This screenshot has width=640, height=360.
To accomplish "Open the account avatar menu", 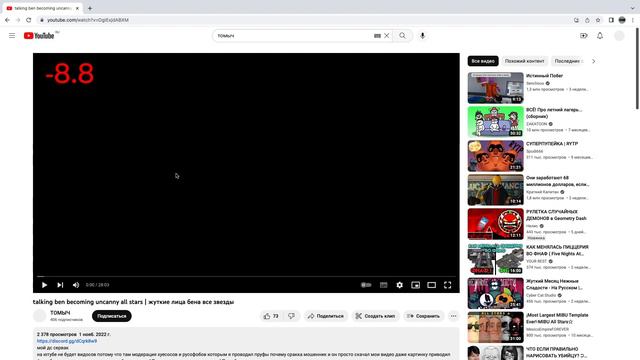I will click(x=619, y=36).
